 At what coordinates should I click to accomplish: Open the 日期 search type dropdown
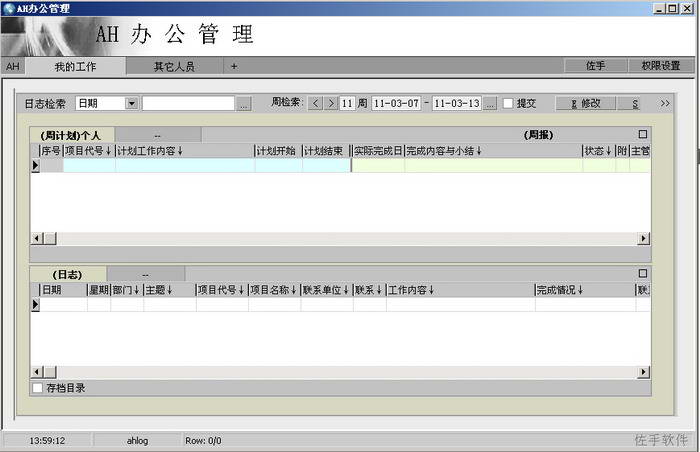point(131,103)
